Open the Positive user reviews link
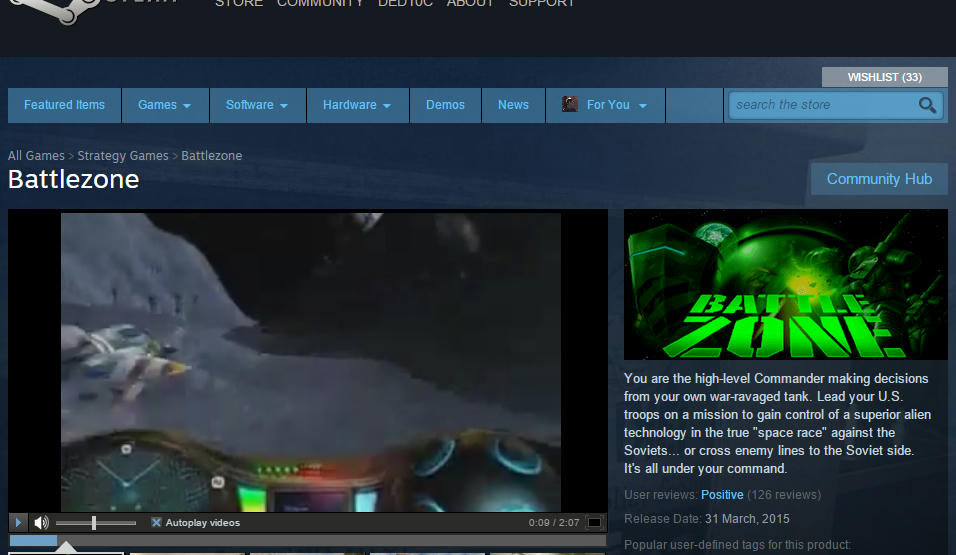Viewport: 956px width, 555px height. [x=722, y=495]
